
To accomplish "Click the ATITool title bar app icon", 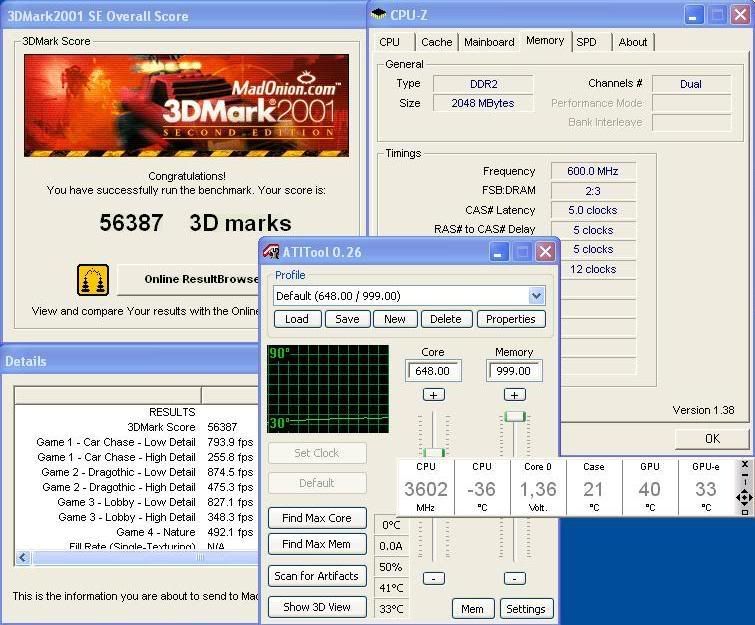I will click(x=271, y=252).
